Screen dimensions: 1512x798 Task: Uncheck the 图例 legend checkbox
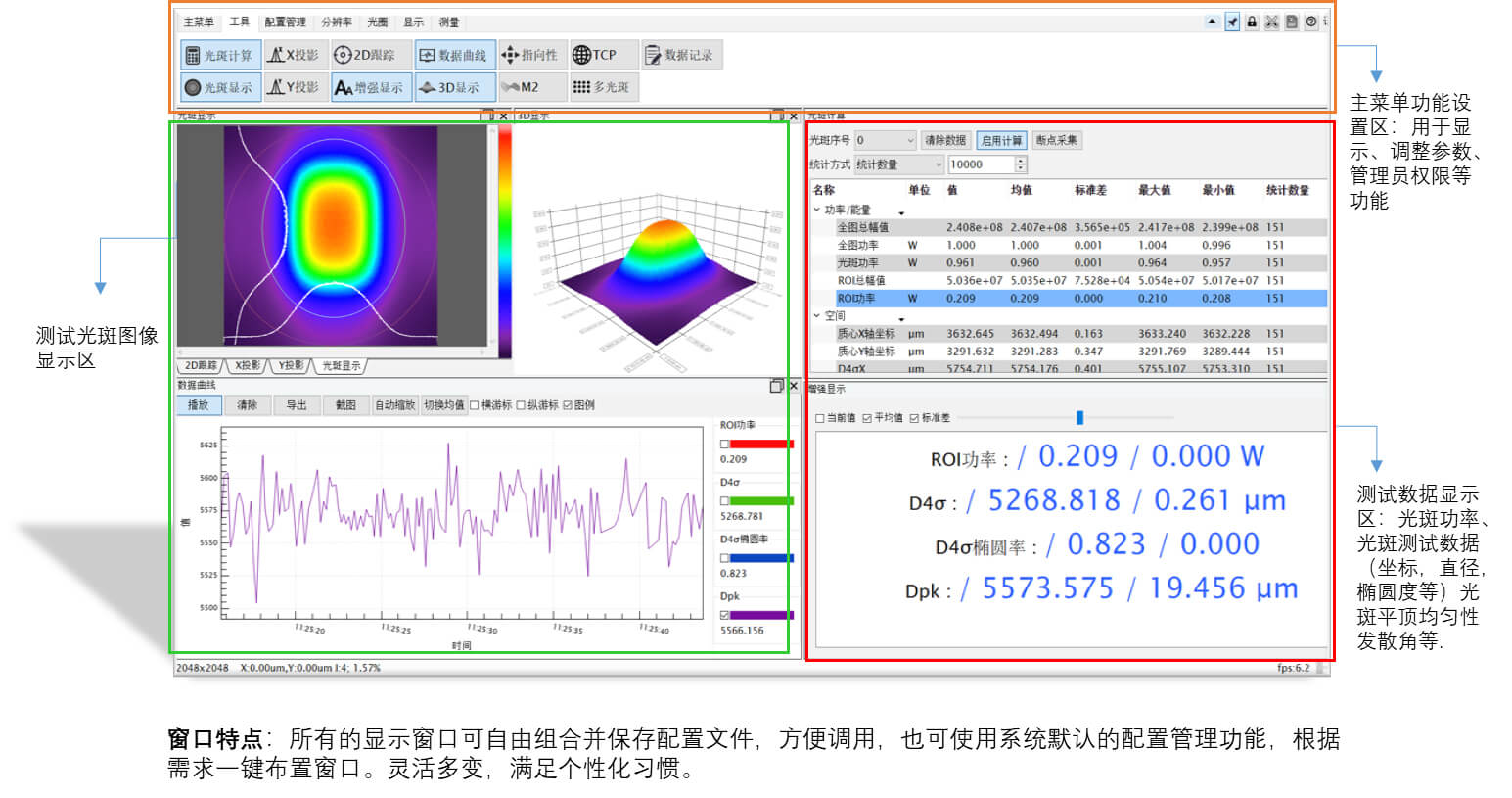click(568, 405)
